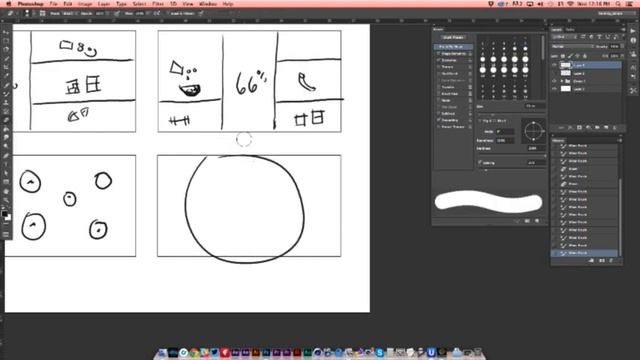
Task: Select the Eraser tool in the toolbox
Action: (6, 120)
